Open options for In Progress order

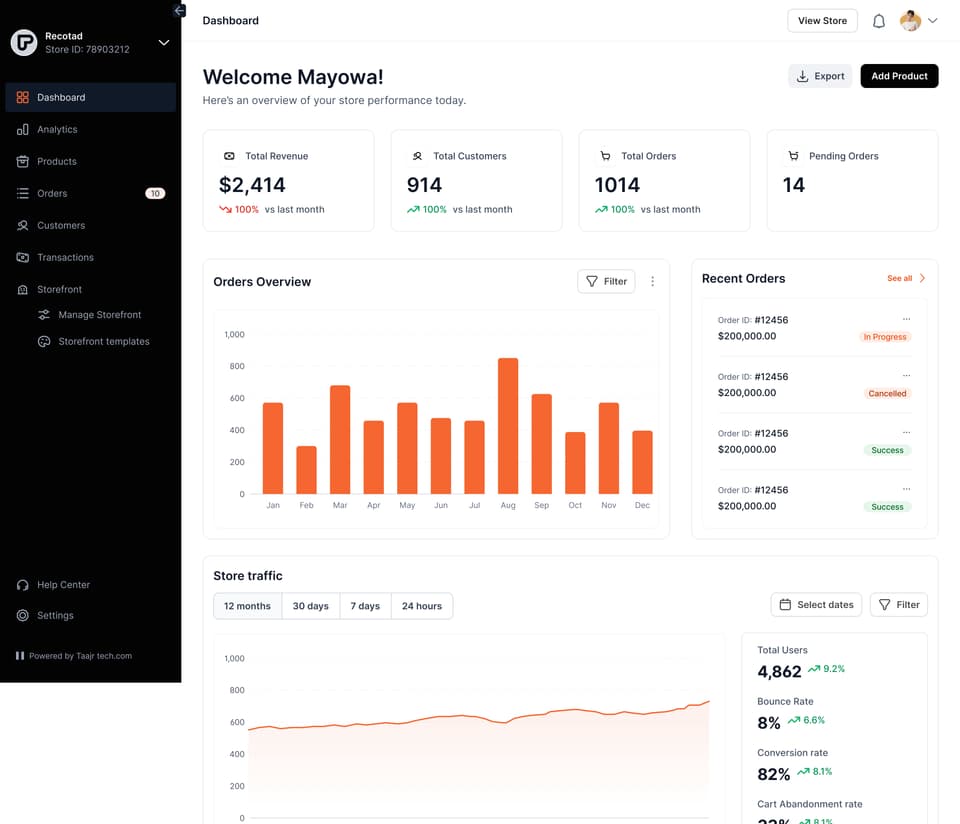pos(906,319)
